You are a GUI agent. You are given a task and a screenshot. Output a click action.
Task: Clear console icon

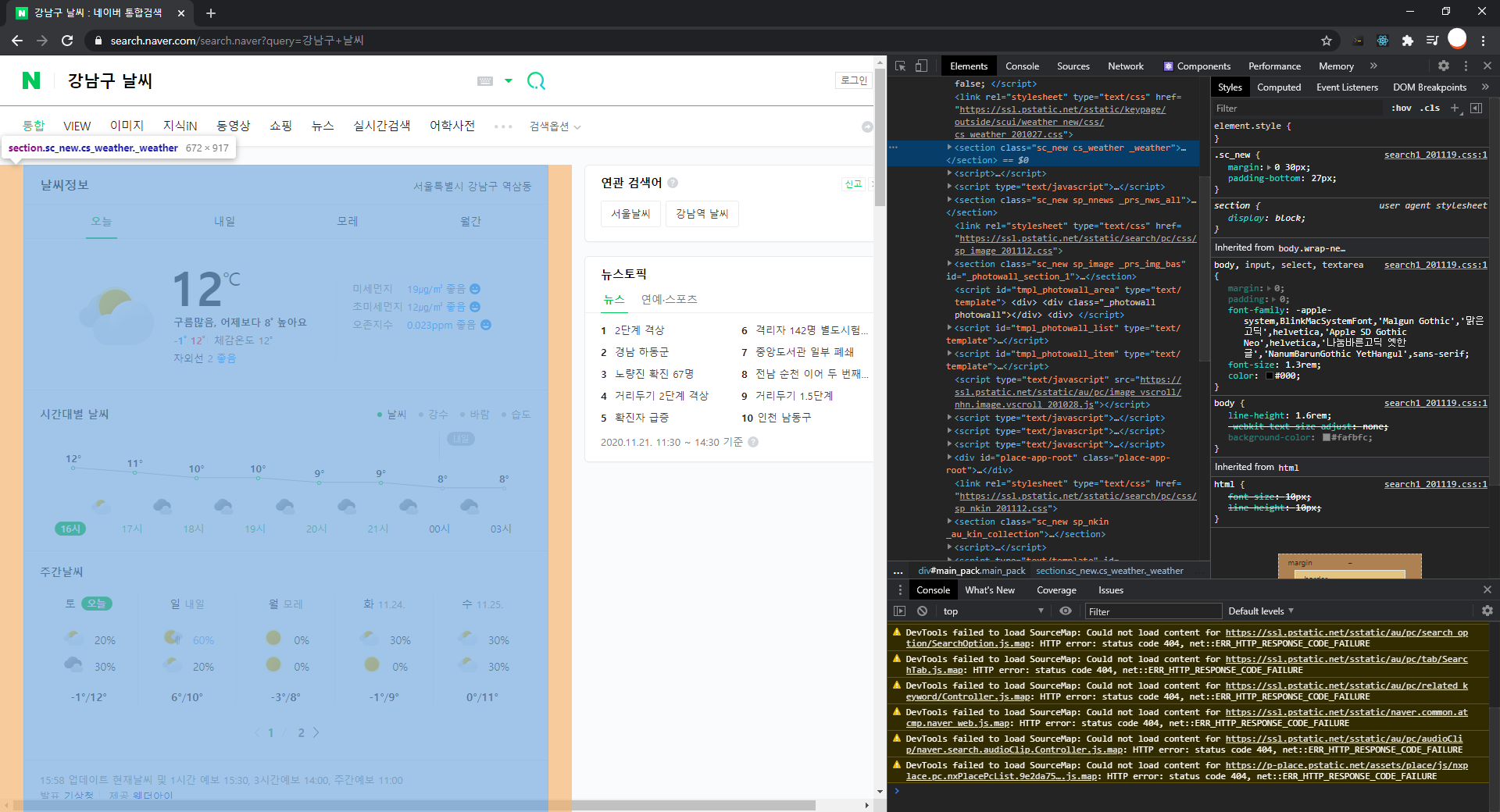pyautogui.click(x=922, y=611)
